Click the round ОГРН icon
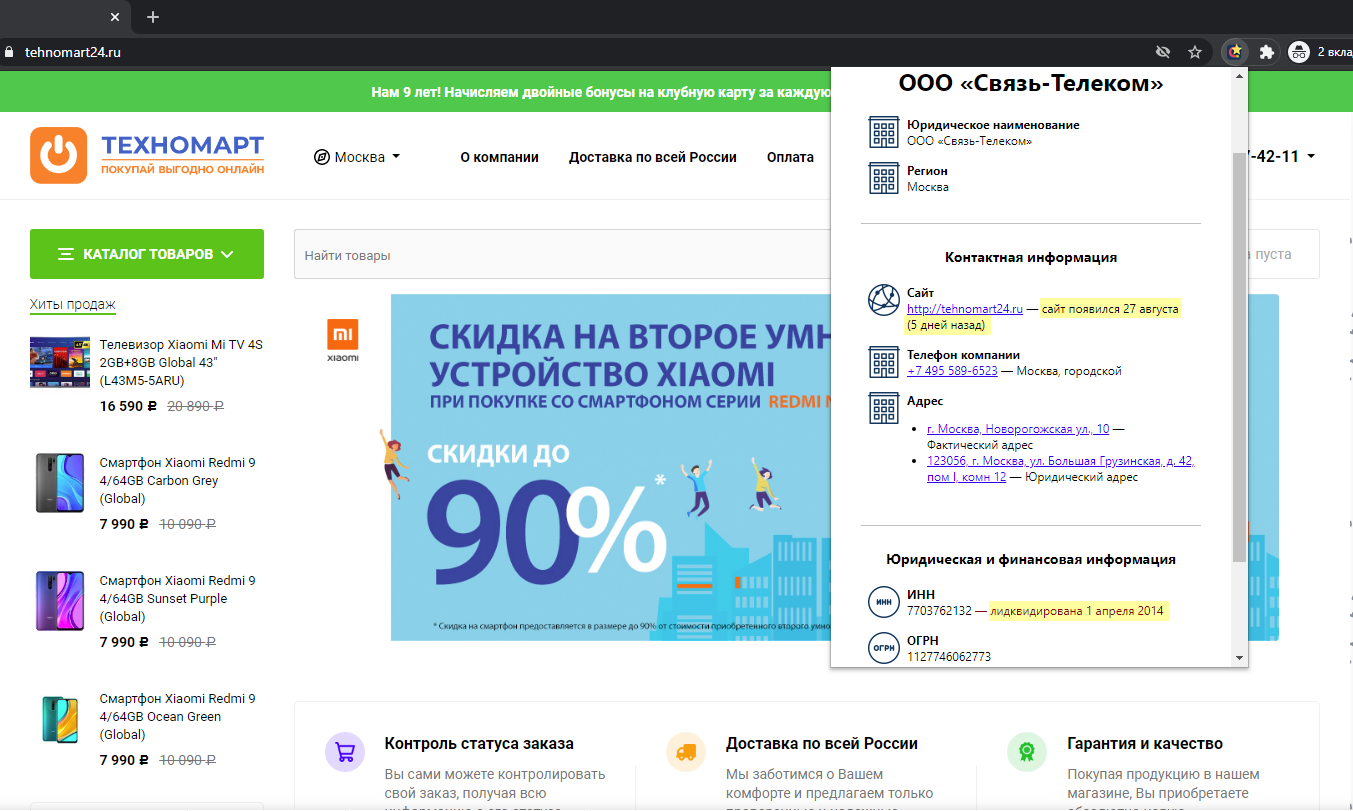This screenshot has height=811, width=1353. pyautogui.click(x=884, y=647)
